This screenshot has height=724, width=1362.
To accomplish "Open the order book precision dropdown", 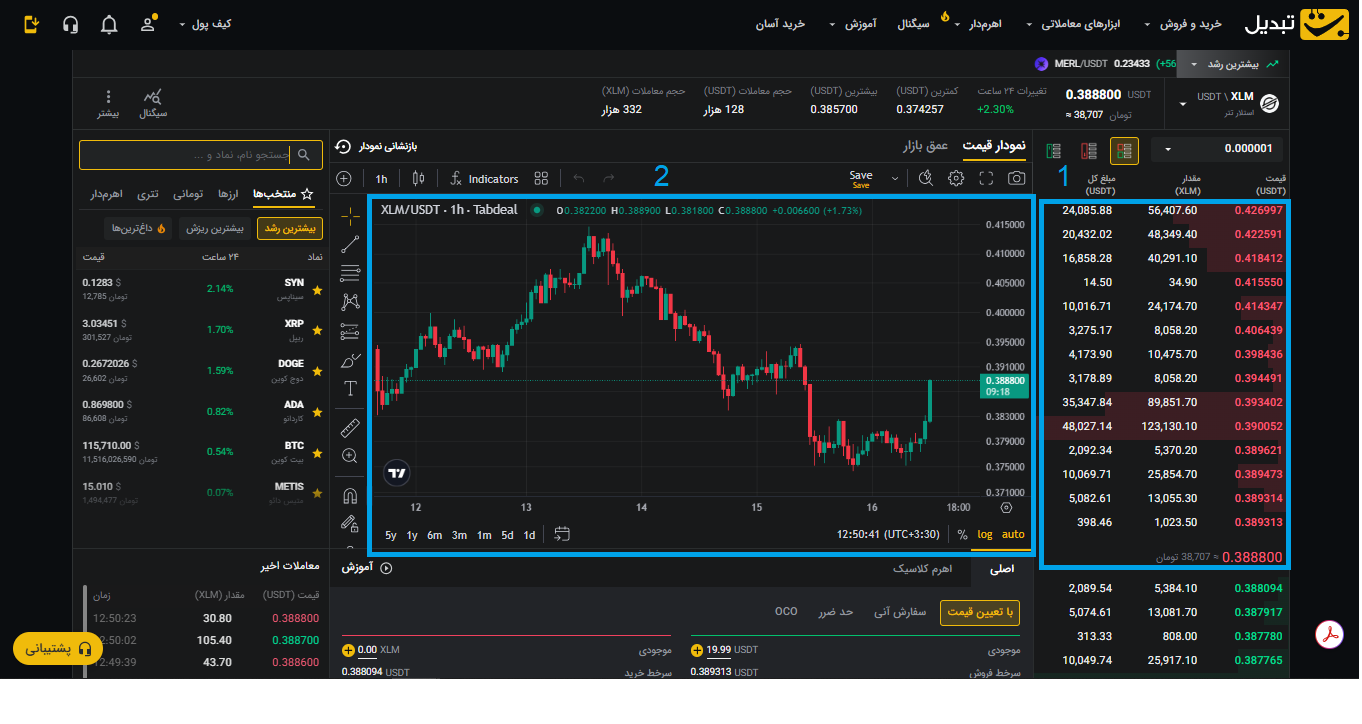I will click(x=1167, y=149).
